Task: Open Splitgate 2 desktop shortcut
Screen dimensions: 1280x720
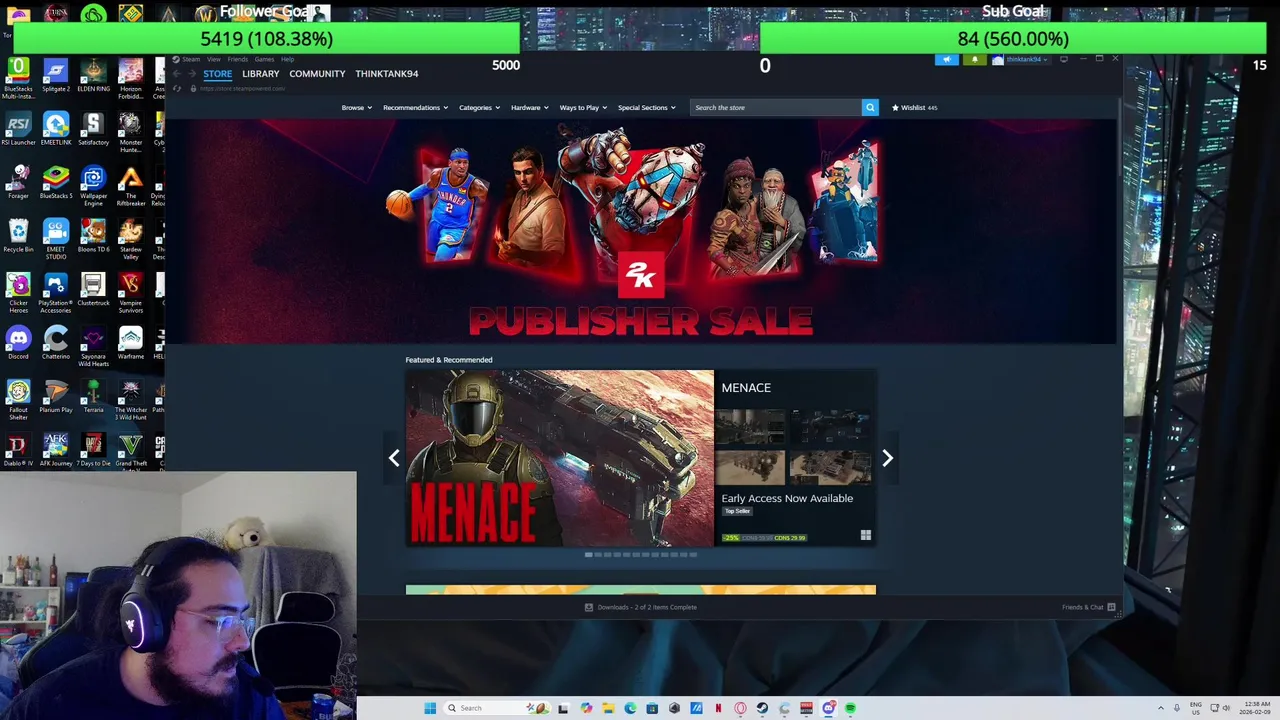Action: 56,74
